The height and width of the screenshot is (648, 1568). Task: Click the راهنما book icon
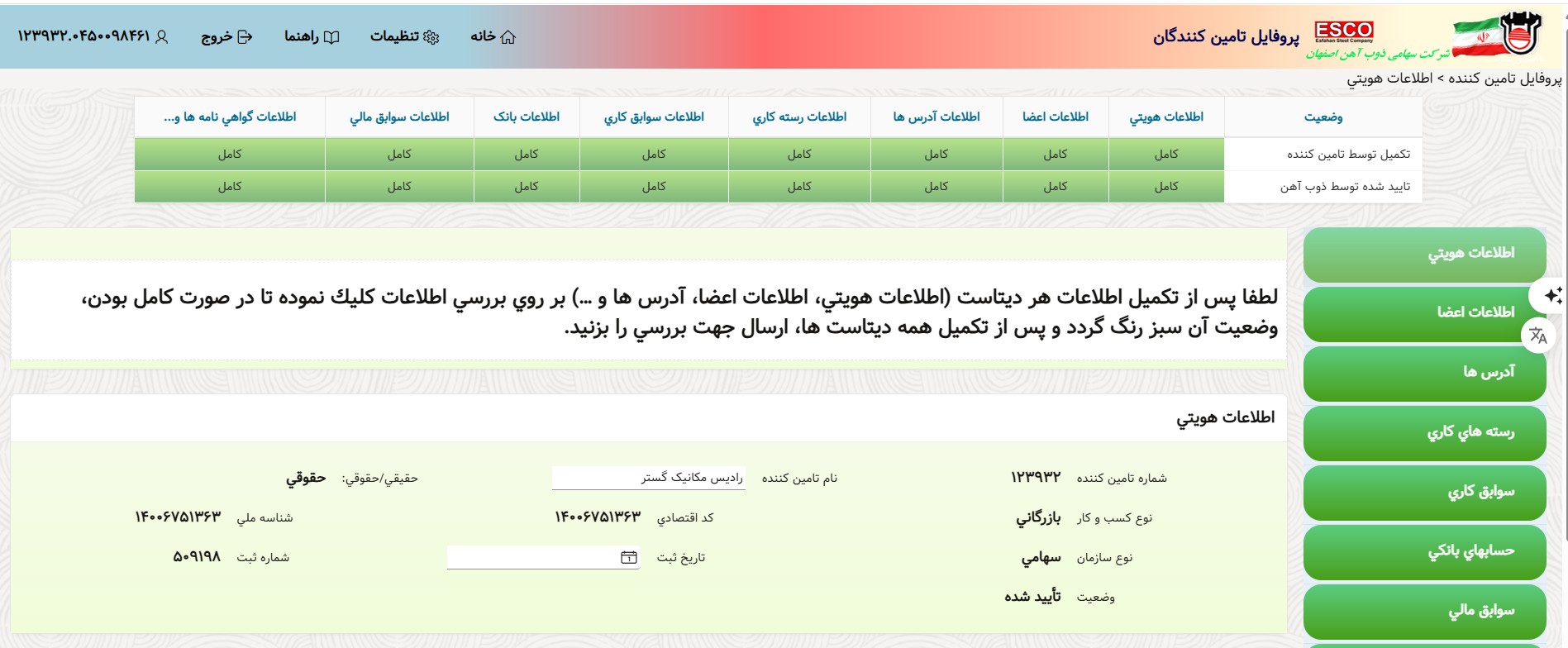(x=331, y=37)
